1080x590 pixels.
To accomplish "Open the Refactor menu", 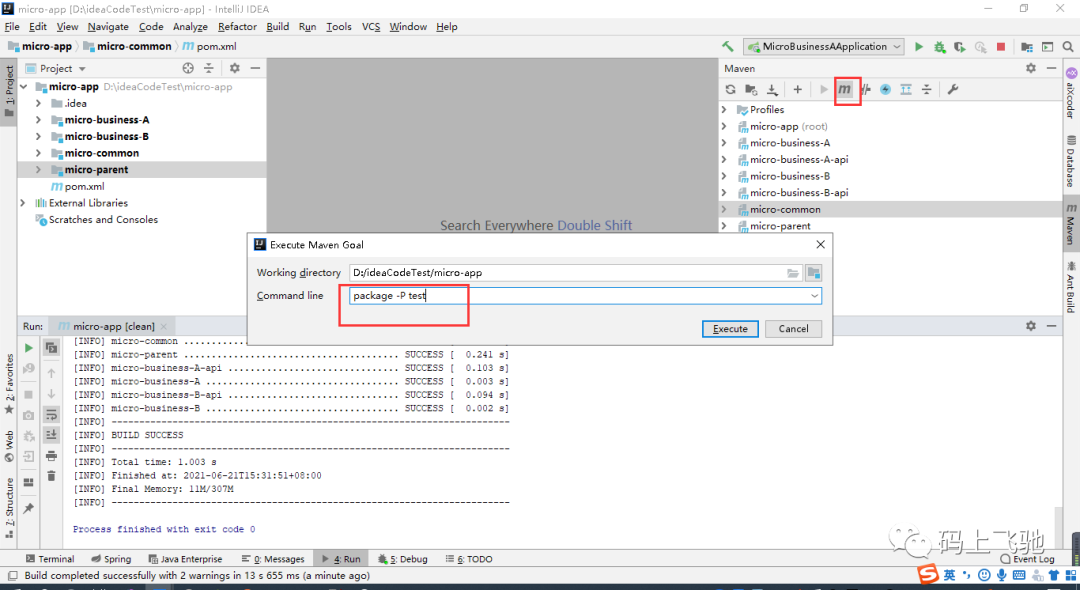I will pos(237,27).
